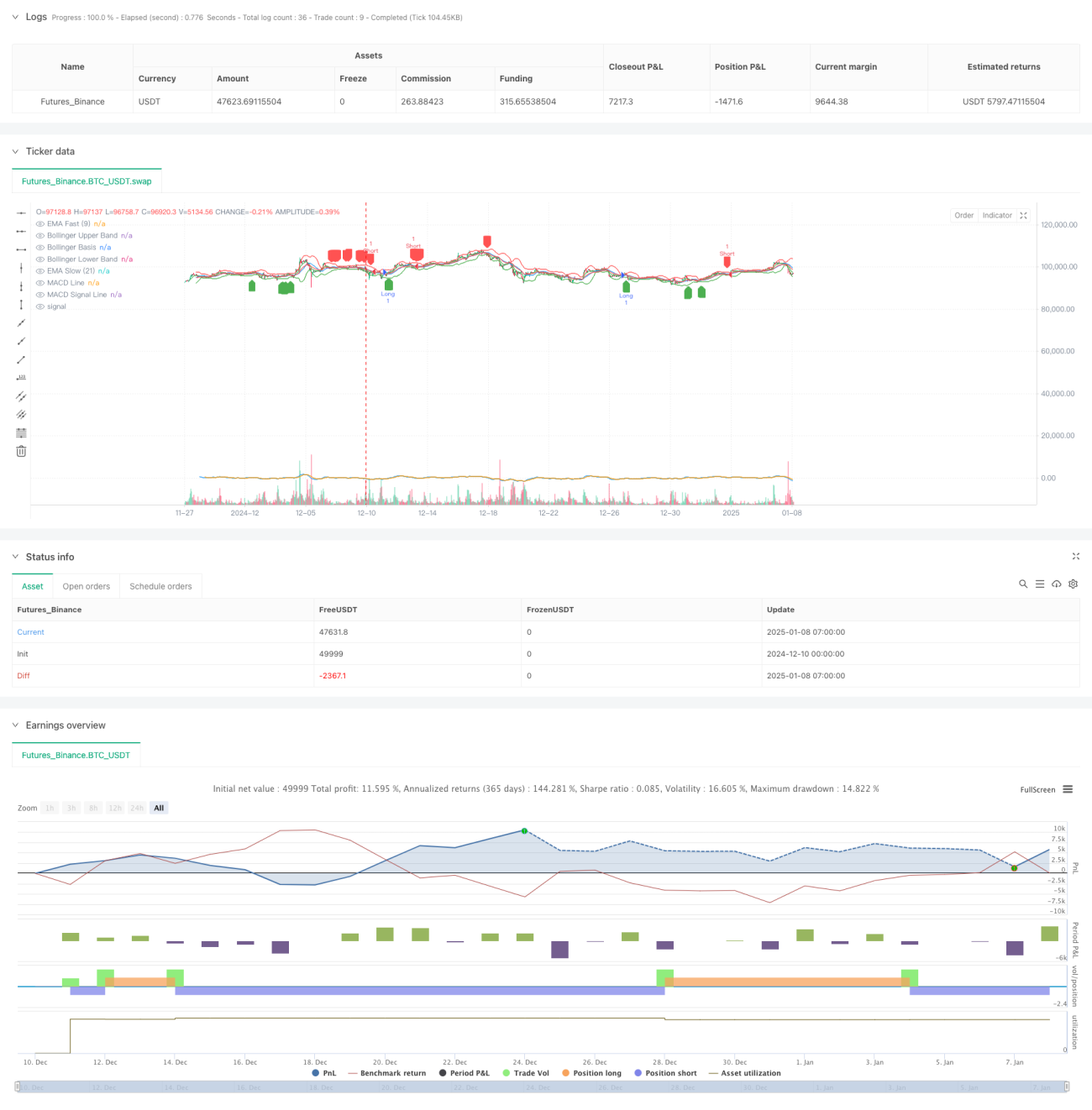Select the horizontal straight line drawing tool

(21, 212)
